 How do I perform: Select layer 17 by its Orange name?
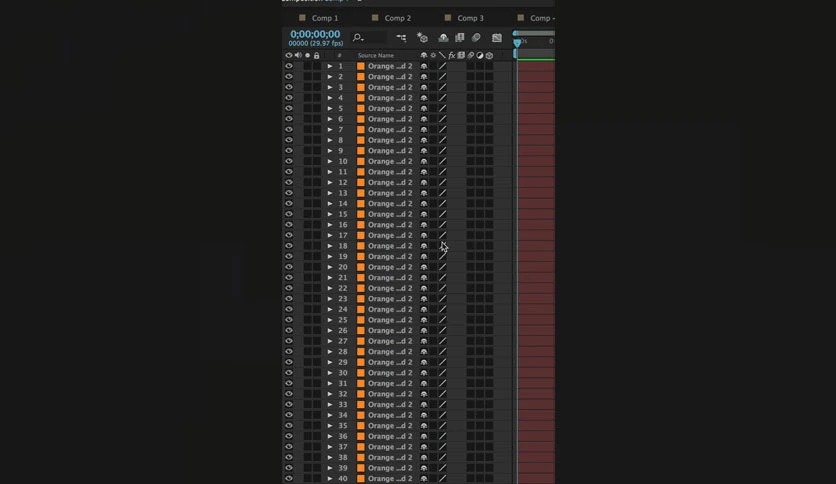pos(390,235)
